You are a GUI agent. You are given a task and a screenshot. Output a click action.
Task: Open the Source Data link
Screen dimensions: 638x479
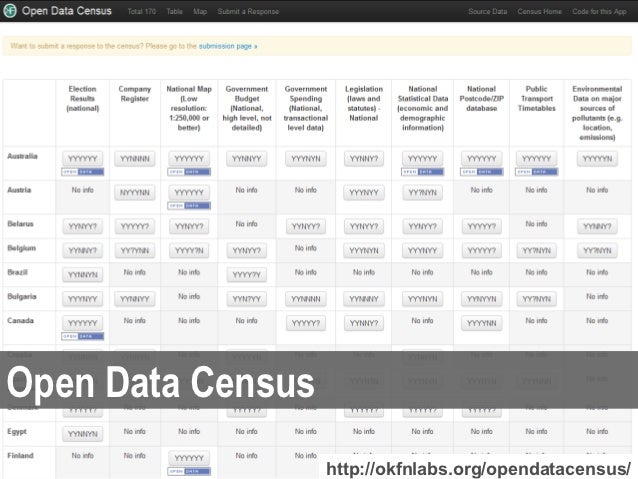(x=487, y=11)
